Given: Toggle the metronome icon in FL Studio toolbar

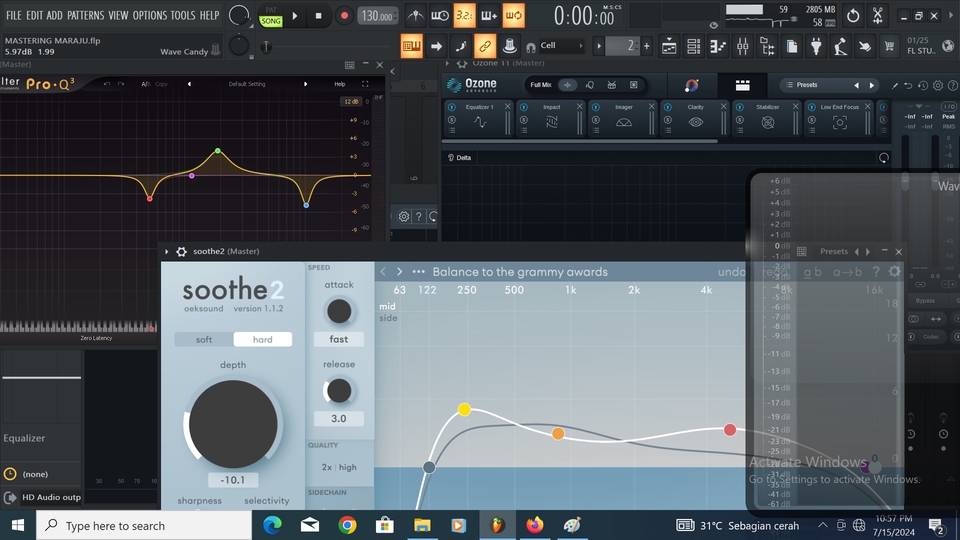Looking at the screenshot, I should [x=416, y=16].
